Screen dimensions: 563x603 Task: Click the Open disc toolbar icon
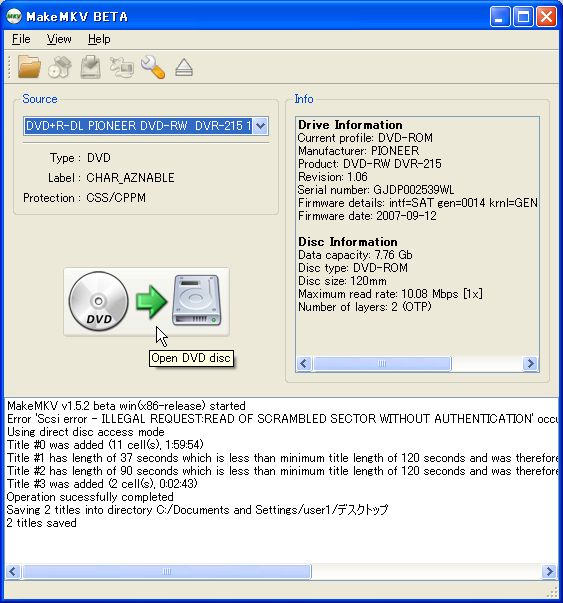(60, 67)
